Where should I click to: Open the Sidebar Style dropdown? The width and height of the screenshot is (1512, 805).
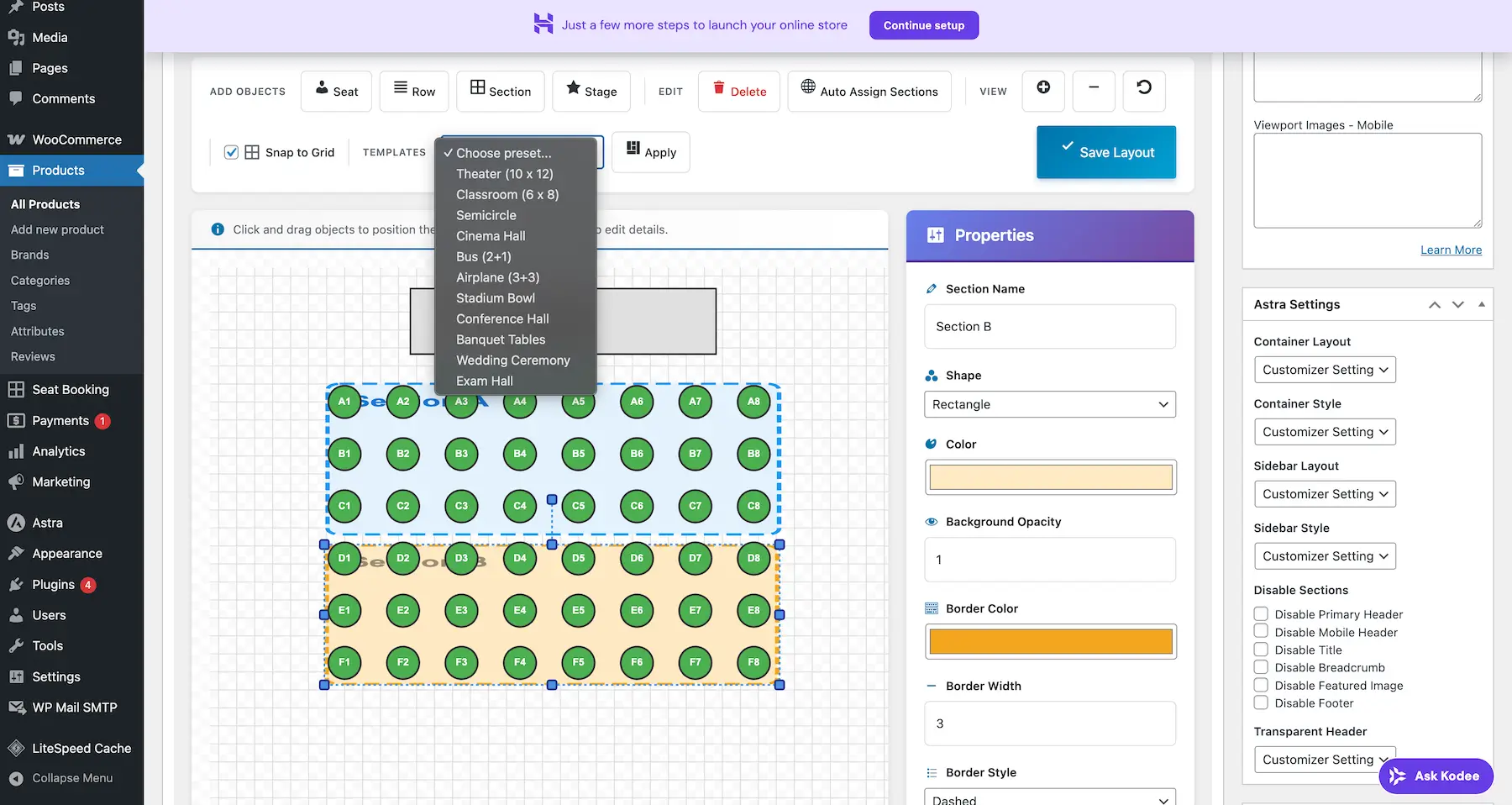1324,556
